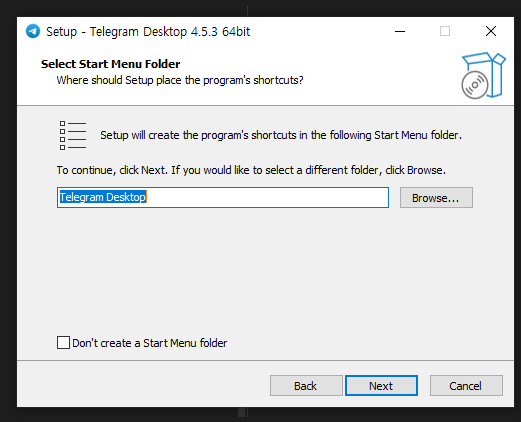Click the "To continue, click Next" instruction text
Screen dimensions: 521x422
coord(251,170)
